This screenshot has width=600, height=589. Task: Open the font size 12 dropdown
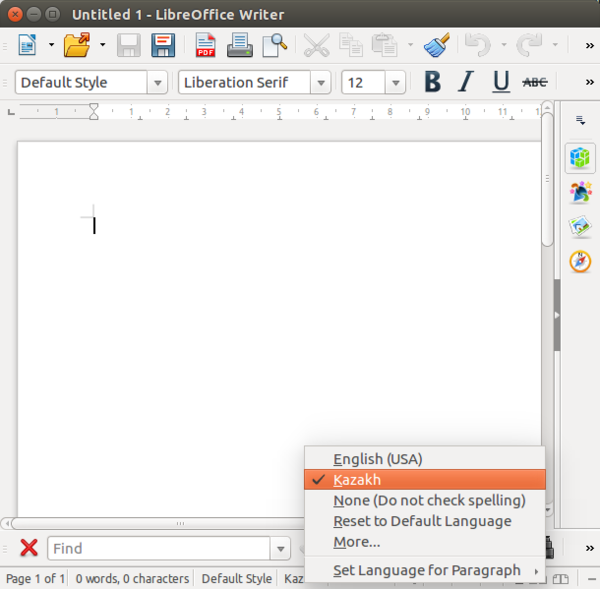(395, 83)
